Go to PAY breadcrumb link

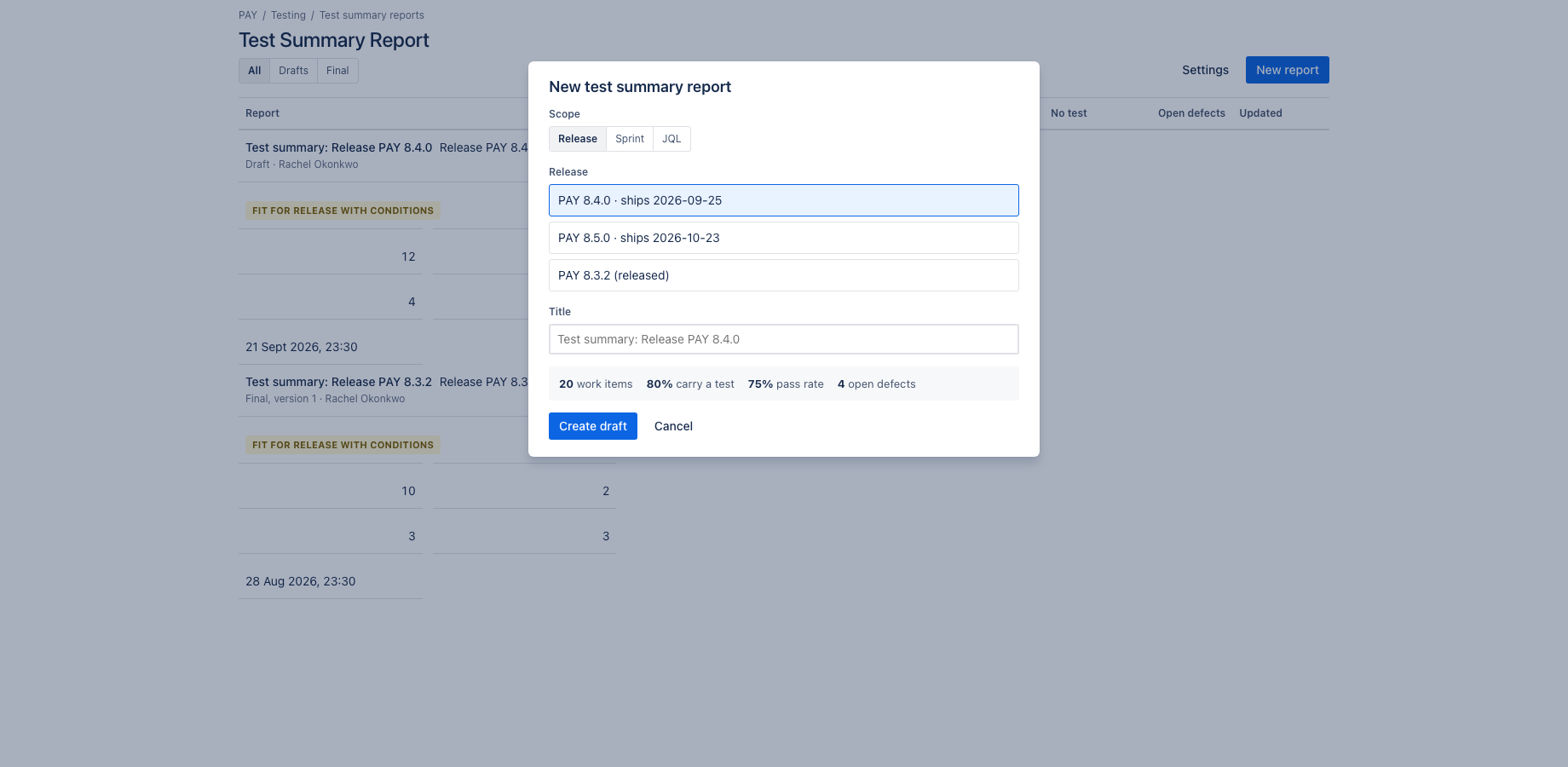[x=248, y=15]
